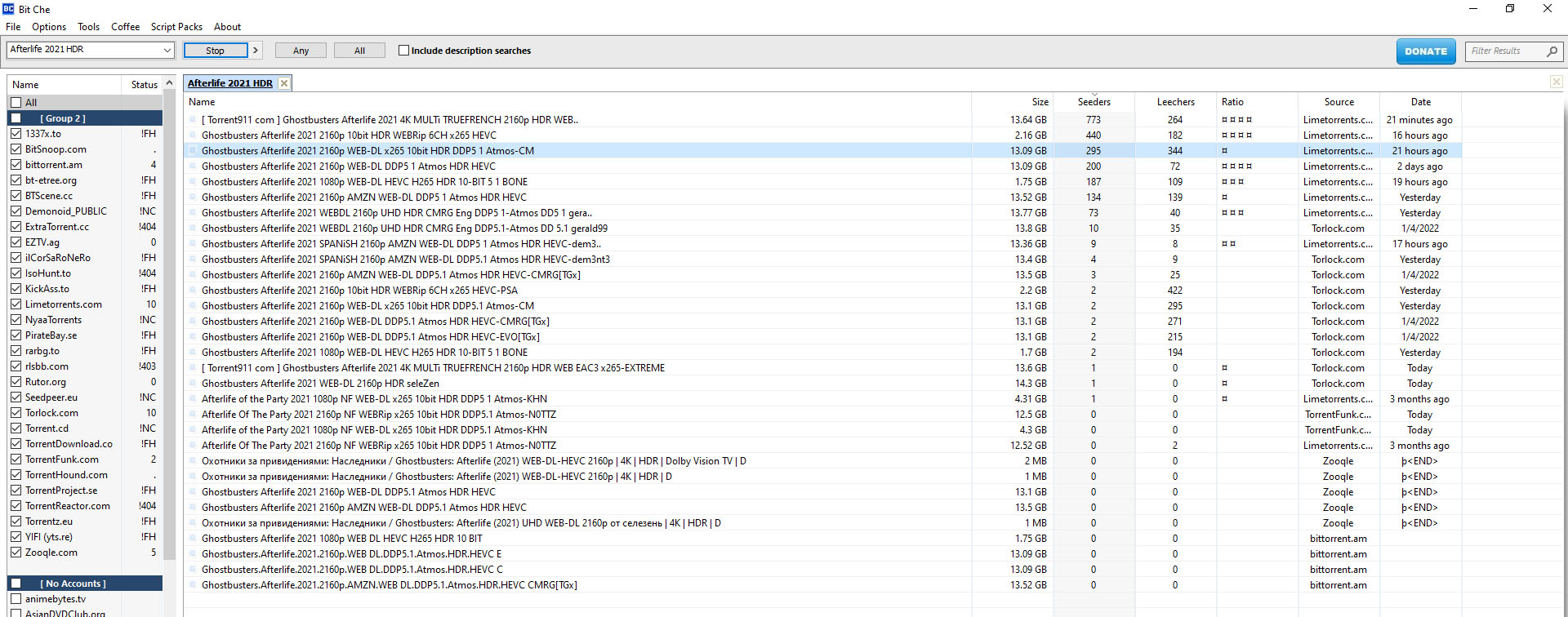Toggle the Group 2 checkbox

16,118
